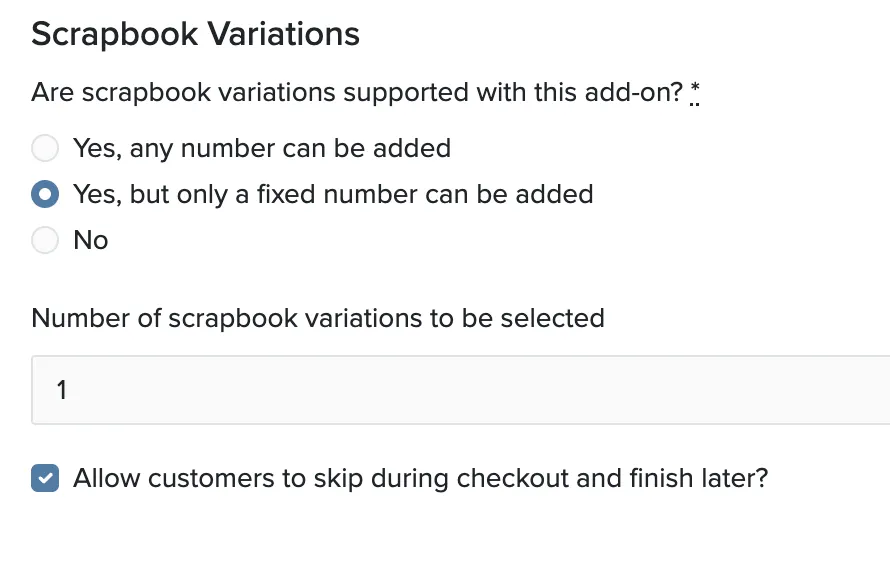Screen dimensions: 890x562
Task: Click the words "finish later?" in checkbox label
Action: click(x=699, y=479)
